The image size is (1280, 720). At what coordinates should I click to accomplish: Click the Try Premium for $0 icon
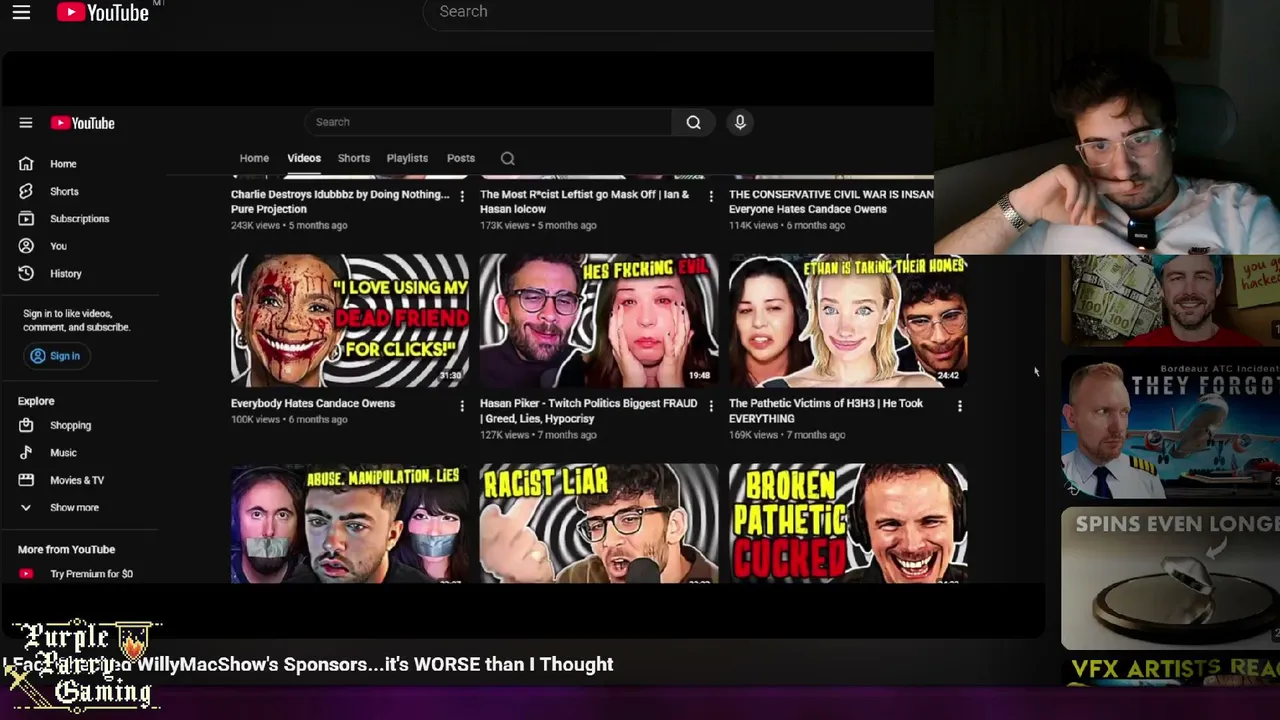tap(26, 574)
